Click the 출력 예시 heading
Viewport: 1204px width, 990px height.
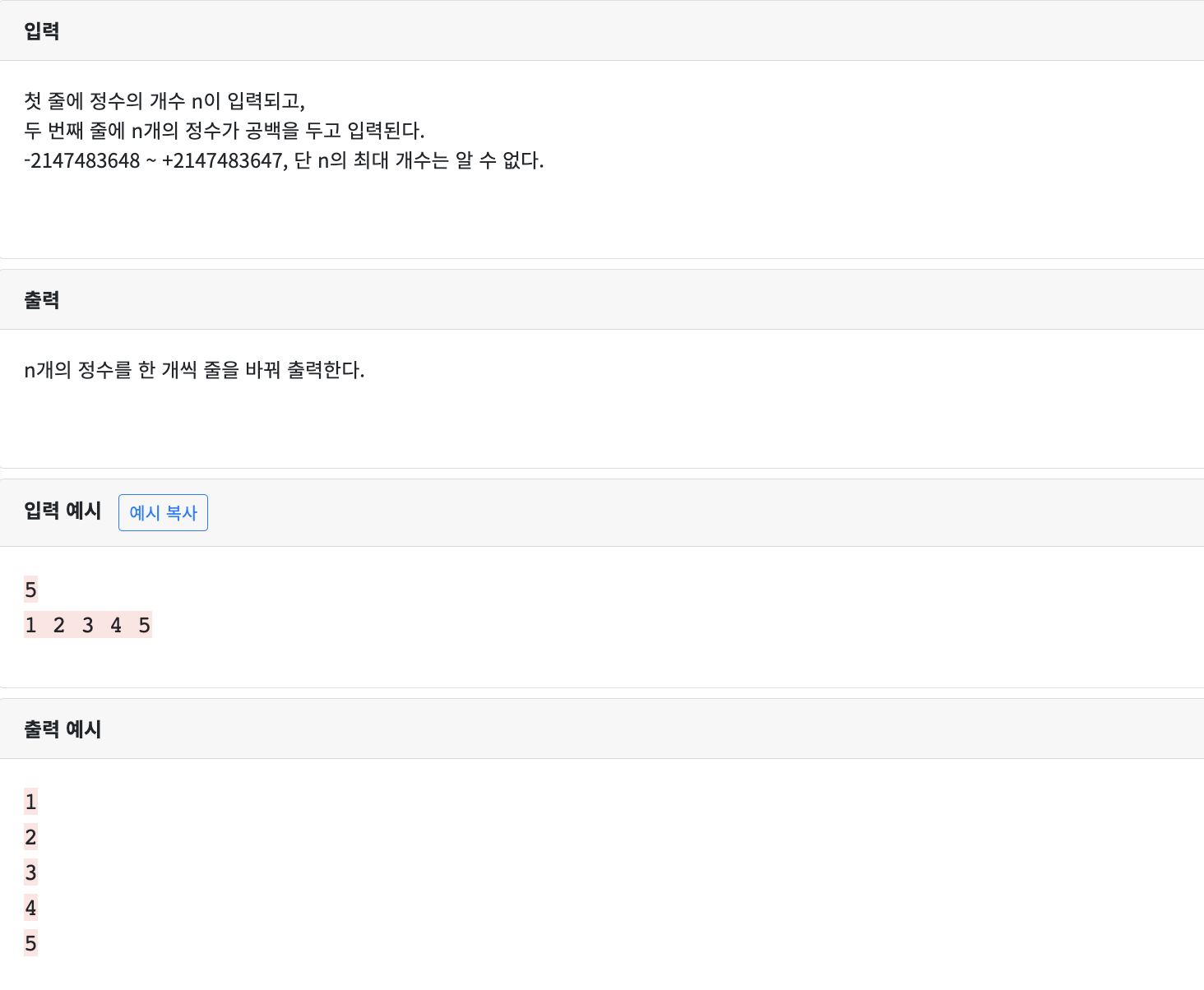[62, 729]
